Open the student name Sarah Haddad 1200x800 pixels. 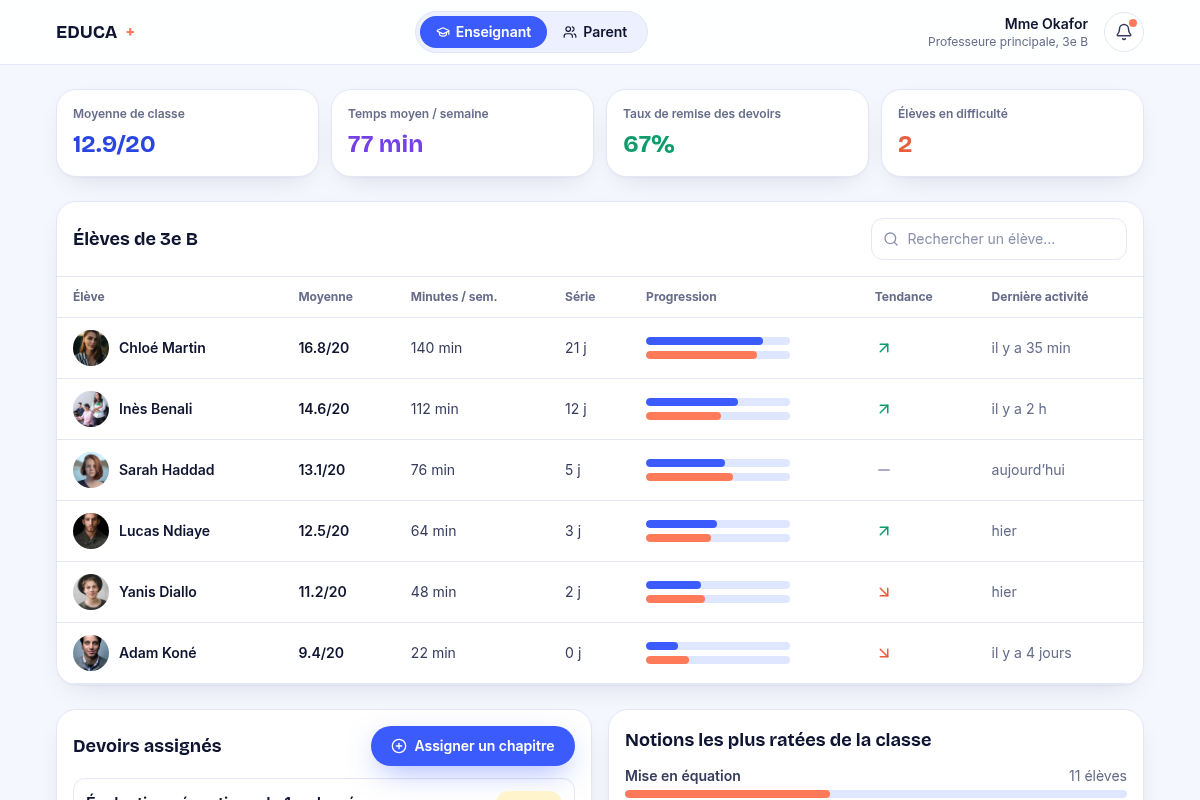tap(167, 470)
